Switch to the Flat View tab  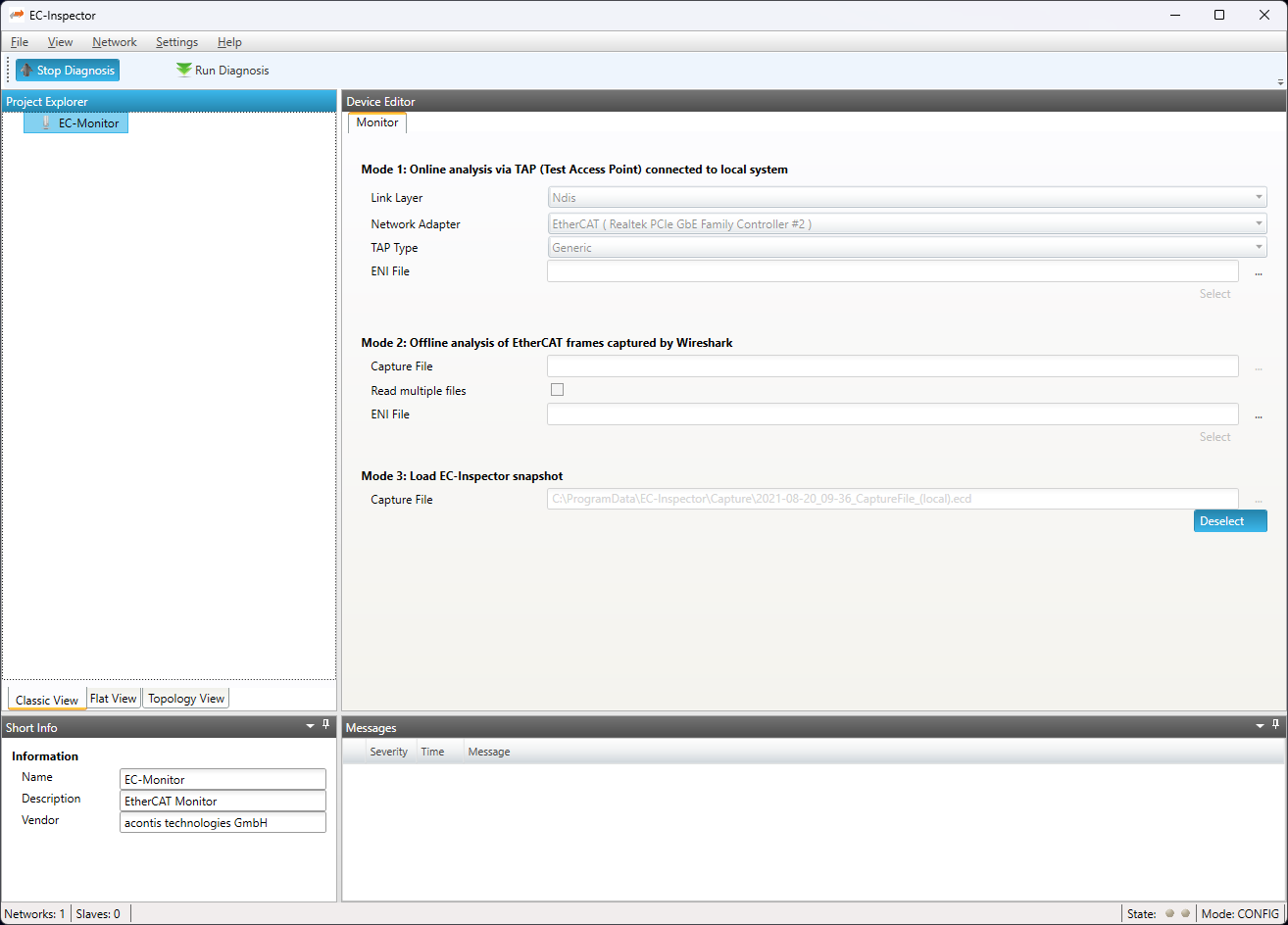point(113,699)
